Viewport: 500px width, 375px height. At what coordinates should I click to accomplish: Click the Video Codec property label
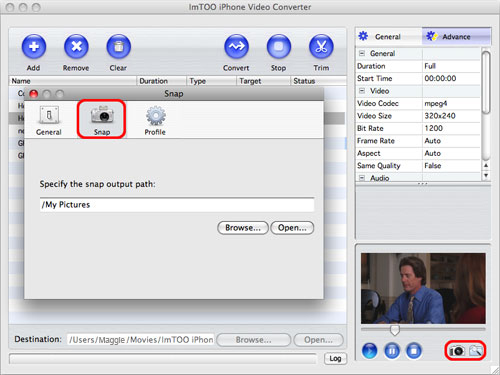[x=378, y=103]
